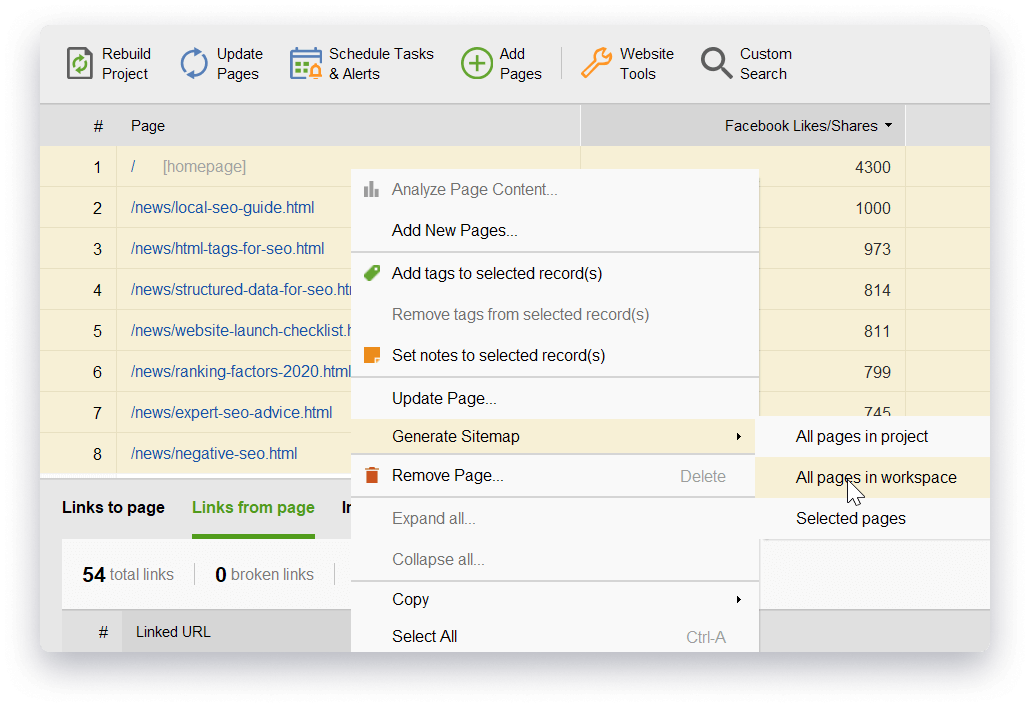Click the Update Pages label

pos(239,64)
